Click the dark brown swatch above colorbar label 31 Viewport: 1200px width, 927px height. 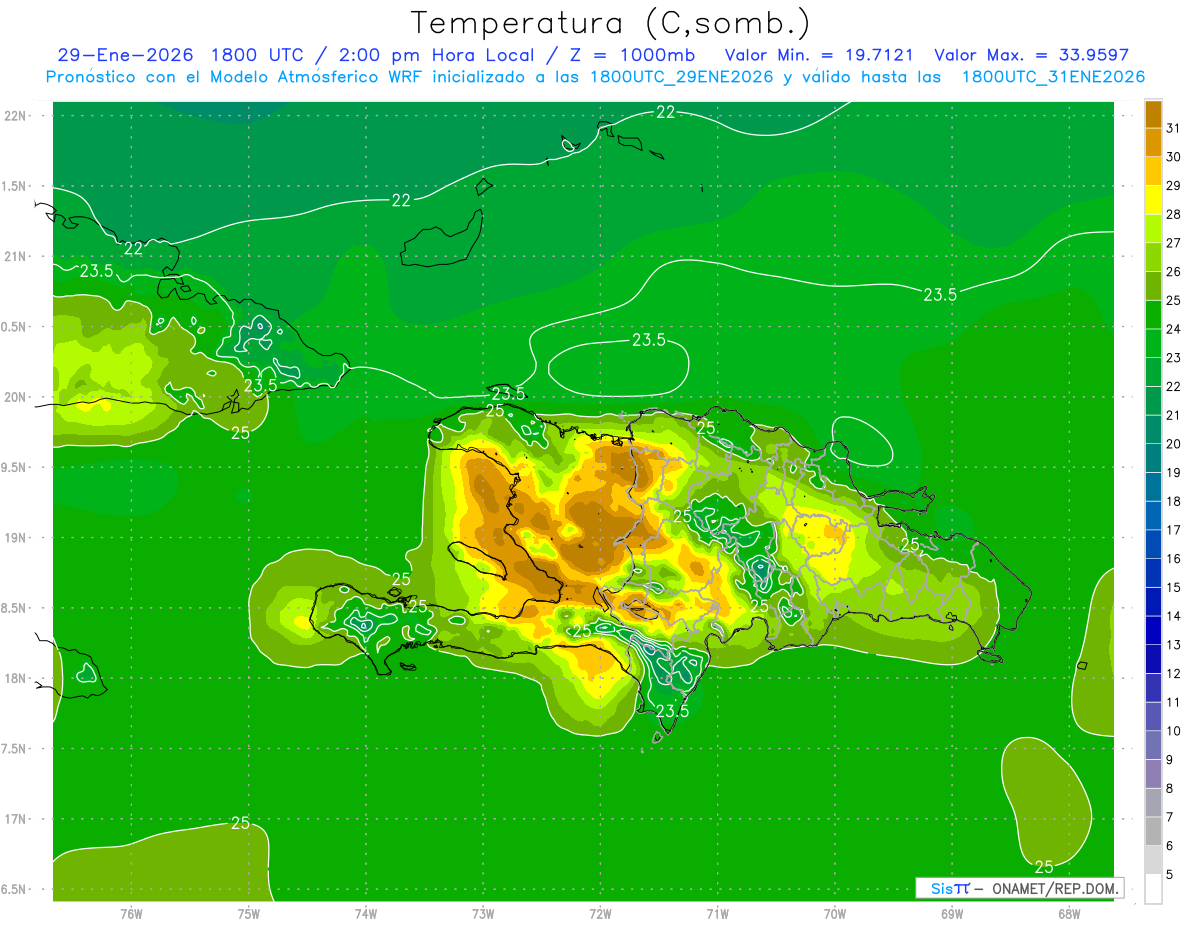click(1153, 114)
